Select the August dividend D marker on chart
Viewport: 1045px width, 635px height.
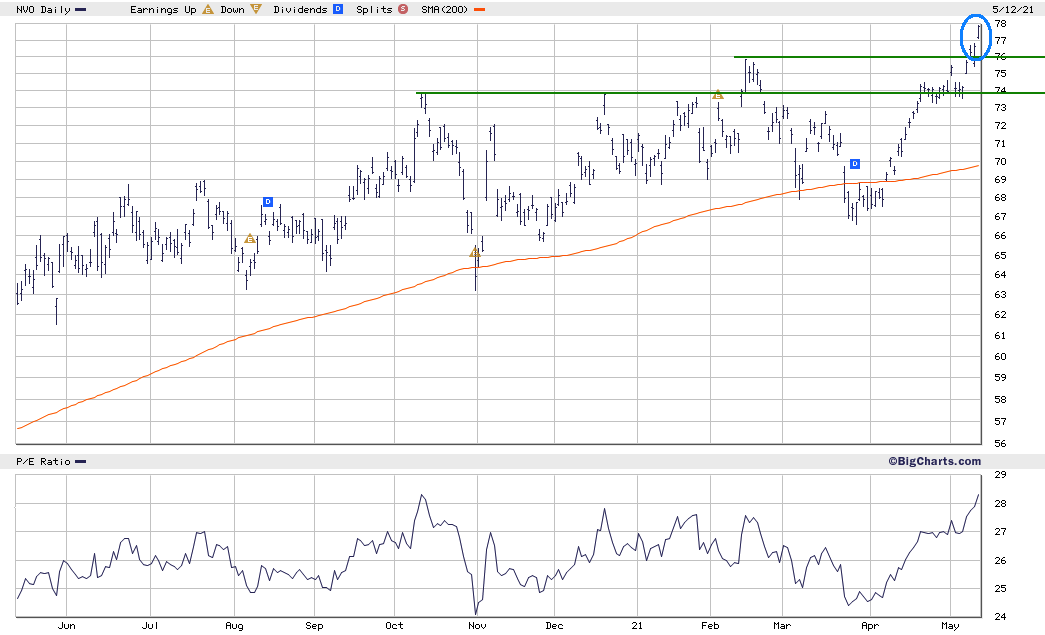268,202
